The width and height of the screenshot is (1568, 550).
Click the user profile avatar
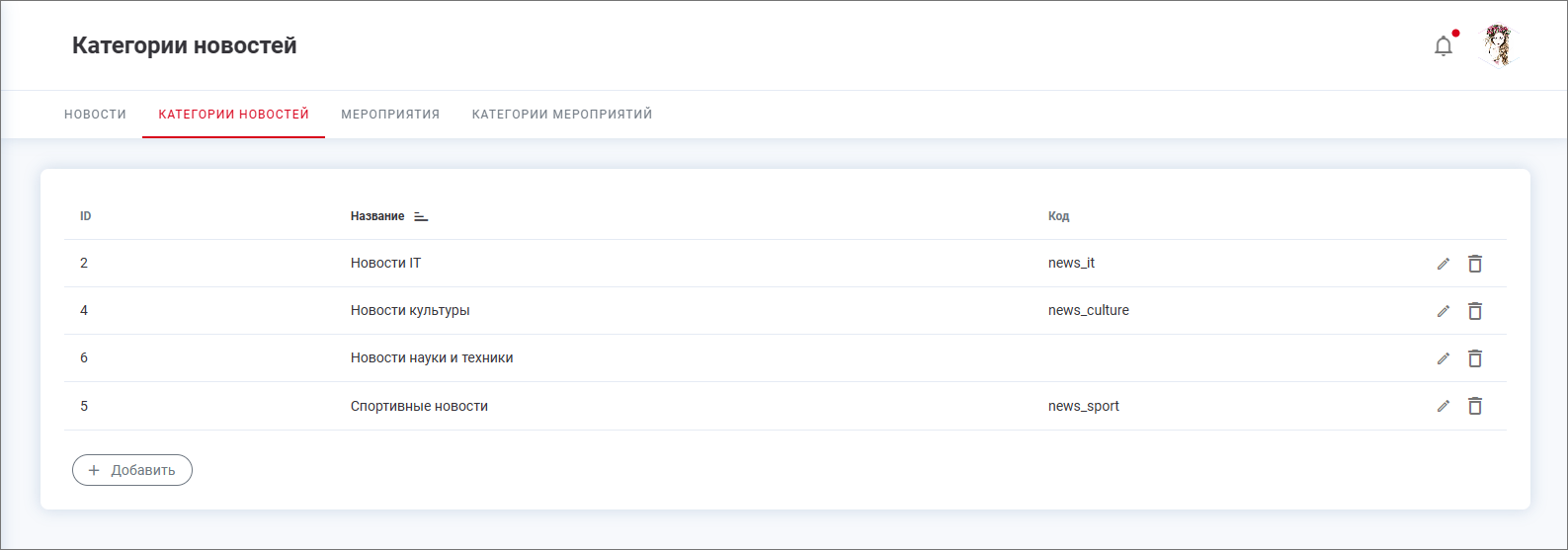(x=1498, y=45)
